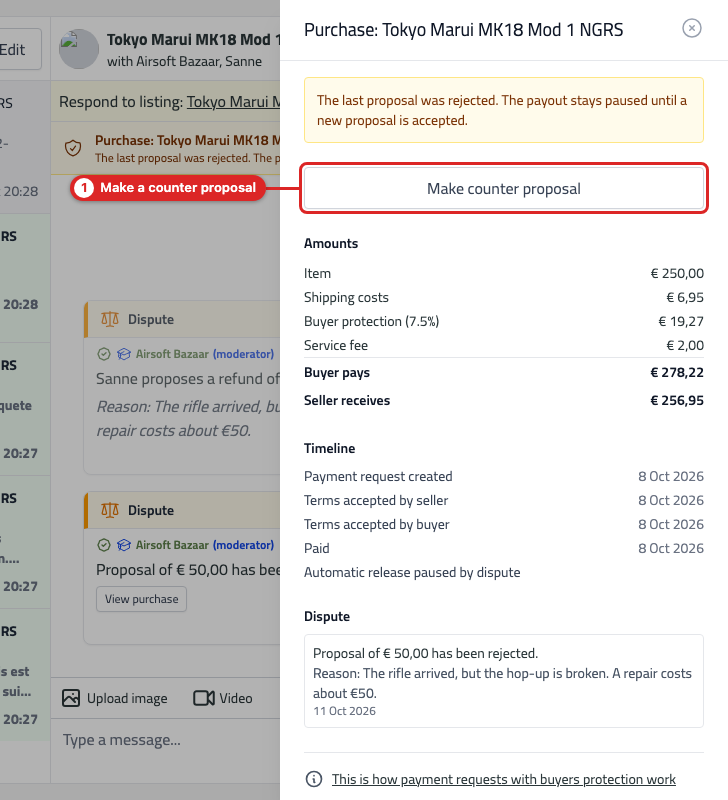Screen dimensions: 728x800
Task: Close the purchase details panel
Action: [691, 28]
